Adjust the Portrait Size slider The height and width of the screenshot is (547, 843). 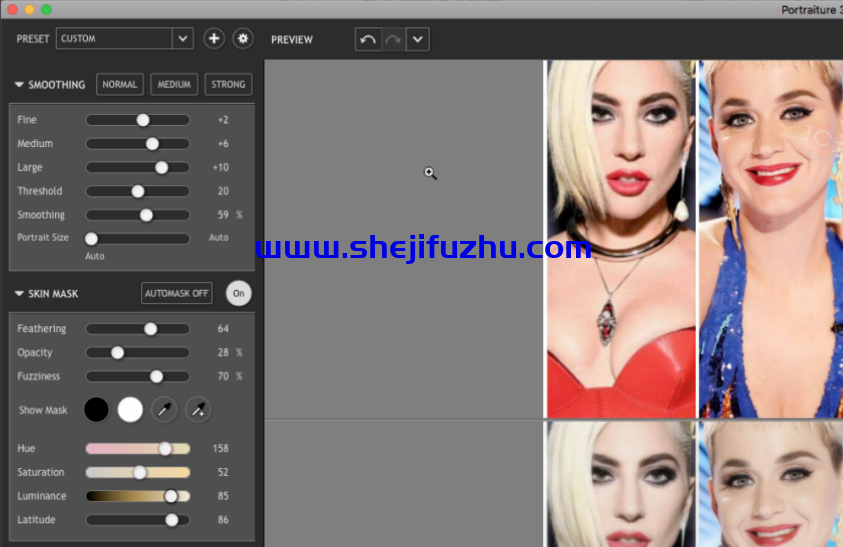pyautogui.click(x=138, y=238)
